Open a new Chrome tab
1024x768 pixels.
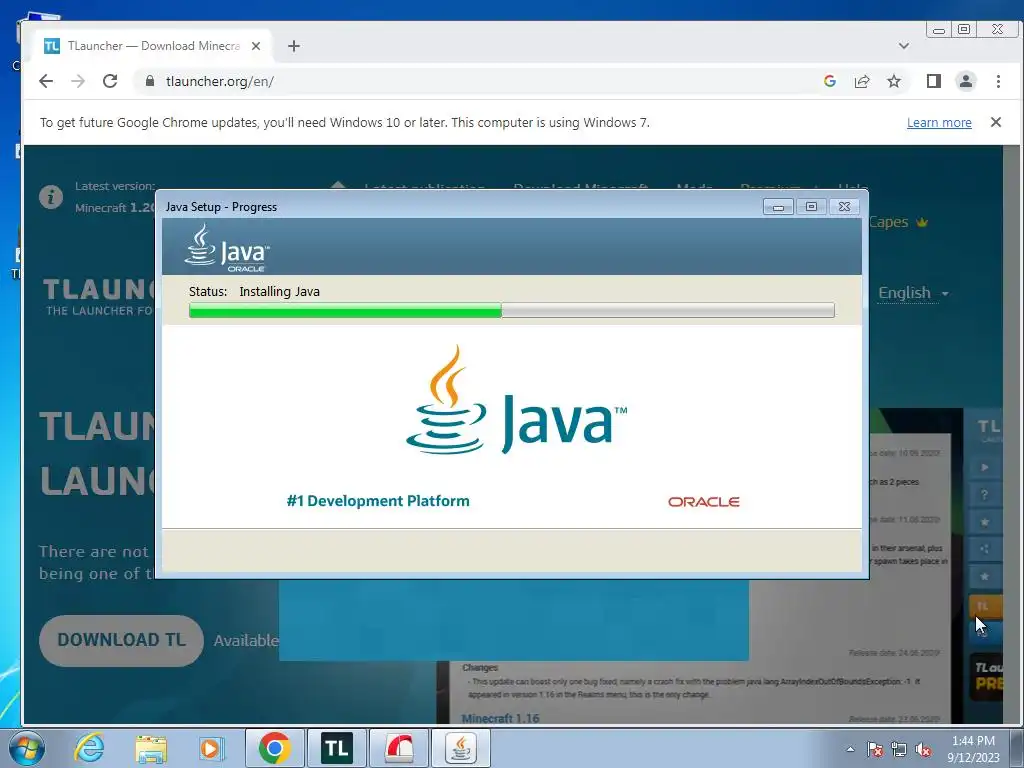(x=294, y=46)
